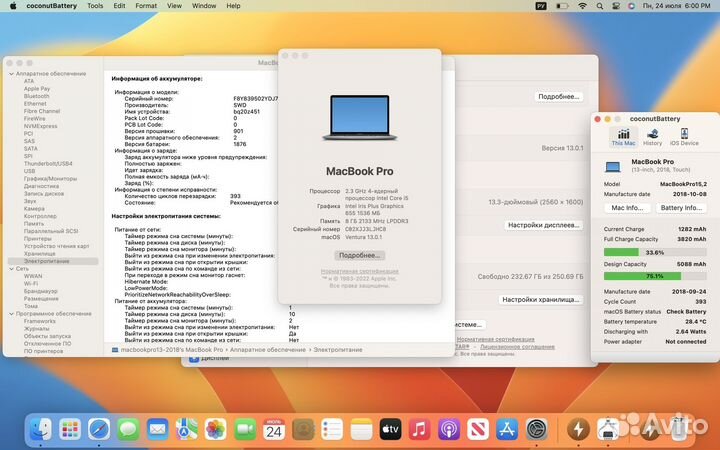Open Podcasts app in the Dock
The width and height of the screenshot is (720, 450).
[449, 430]
